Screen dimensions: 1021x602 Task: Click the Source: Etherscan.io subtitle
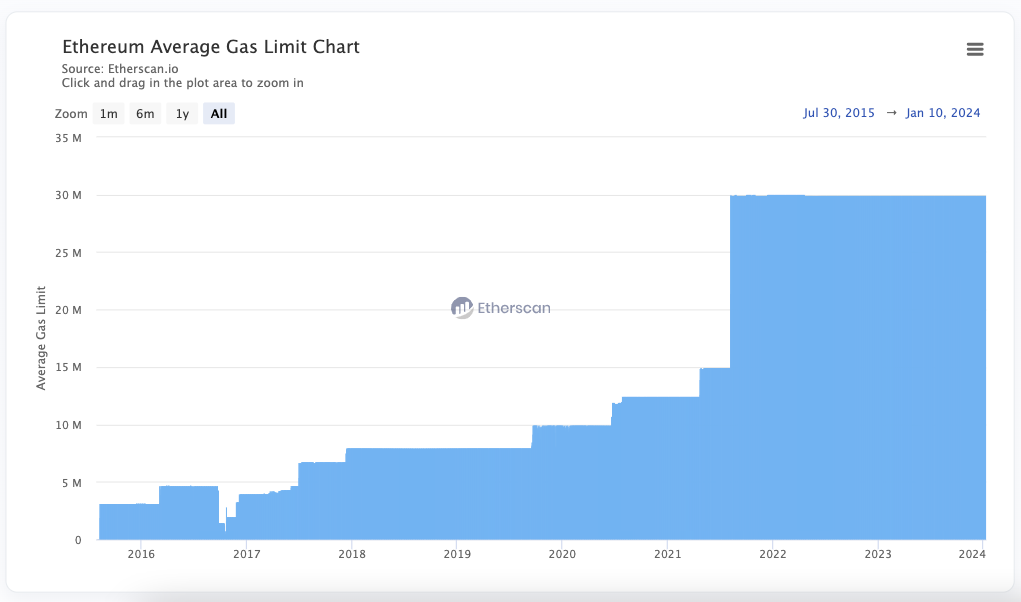(120, 69)
